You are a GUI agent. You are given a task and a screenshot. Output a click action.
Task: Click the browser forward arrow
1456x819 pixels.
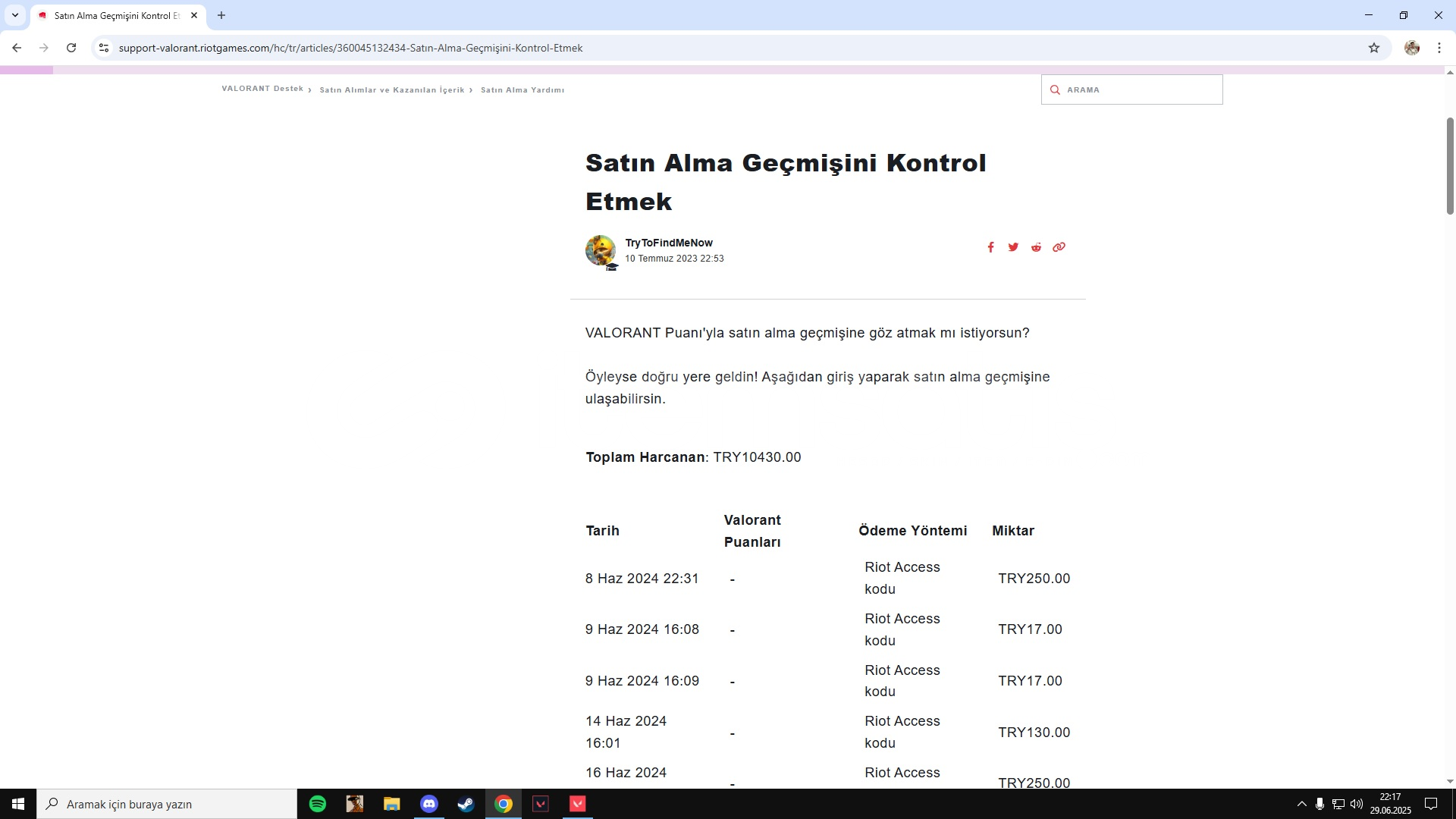[44, 48]
